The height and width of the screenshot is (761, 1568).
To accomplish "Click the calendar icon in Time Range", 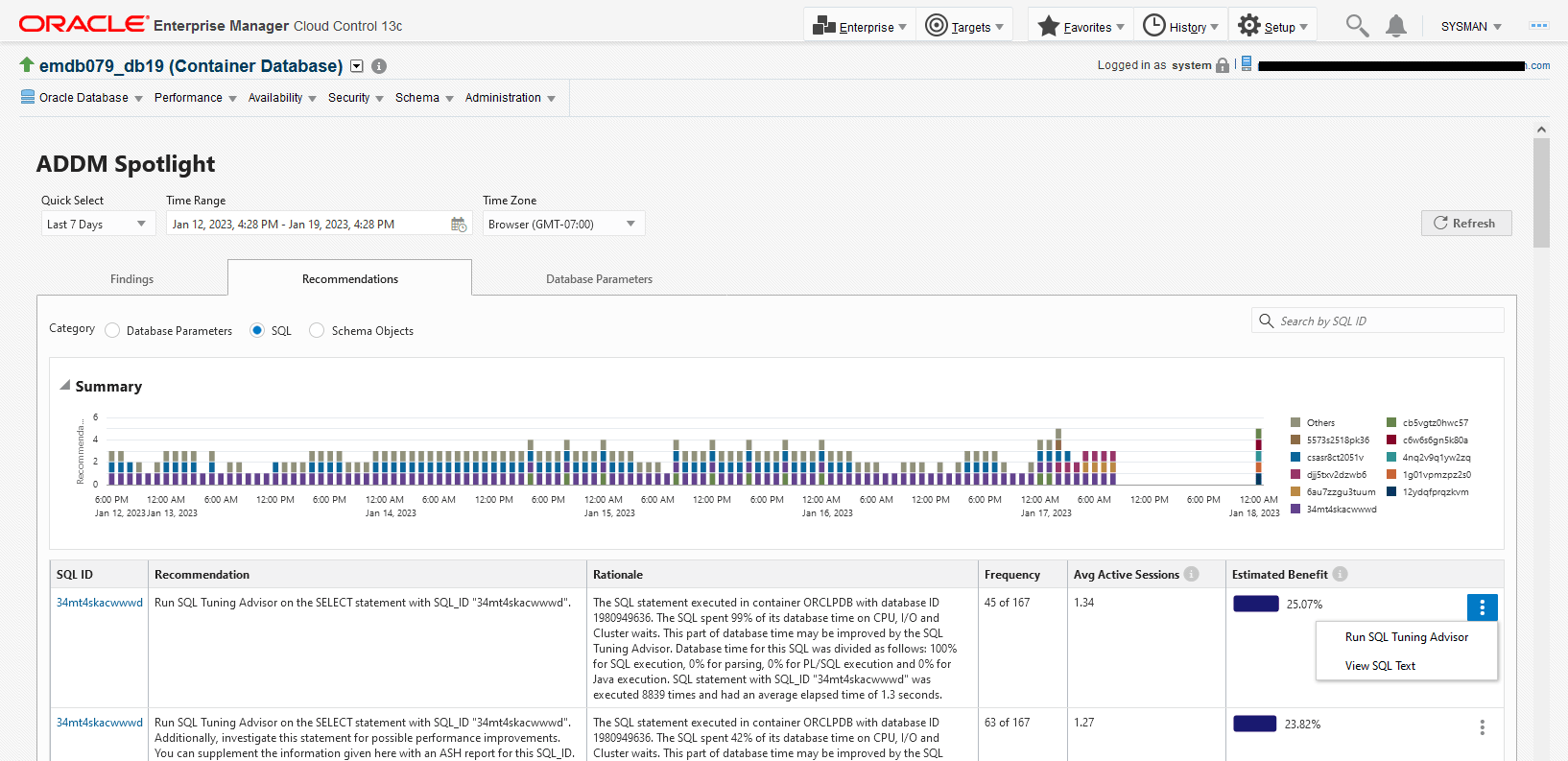I will (x=459, y=225).
